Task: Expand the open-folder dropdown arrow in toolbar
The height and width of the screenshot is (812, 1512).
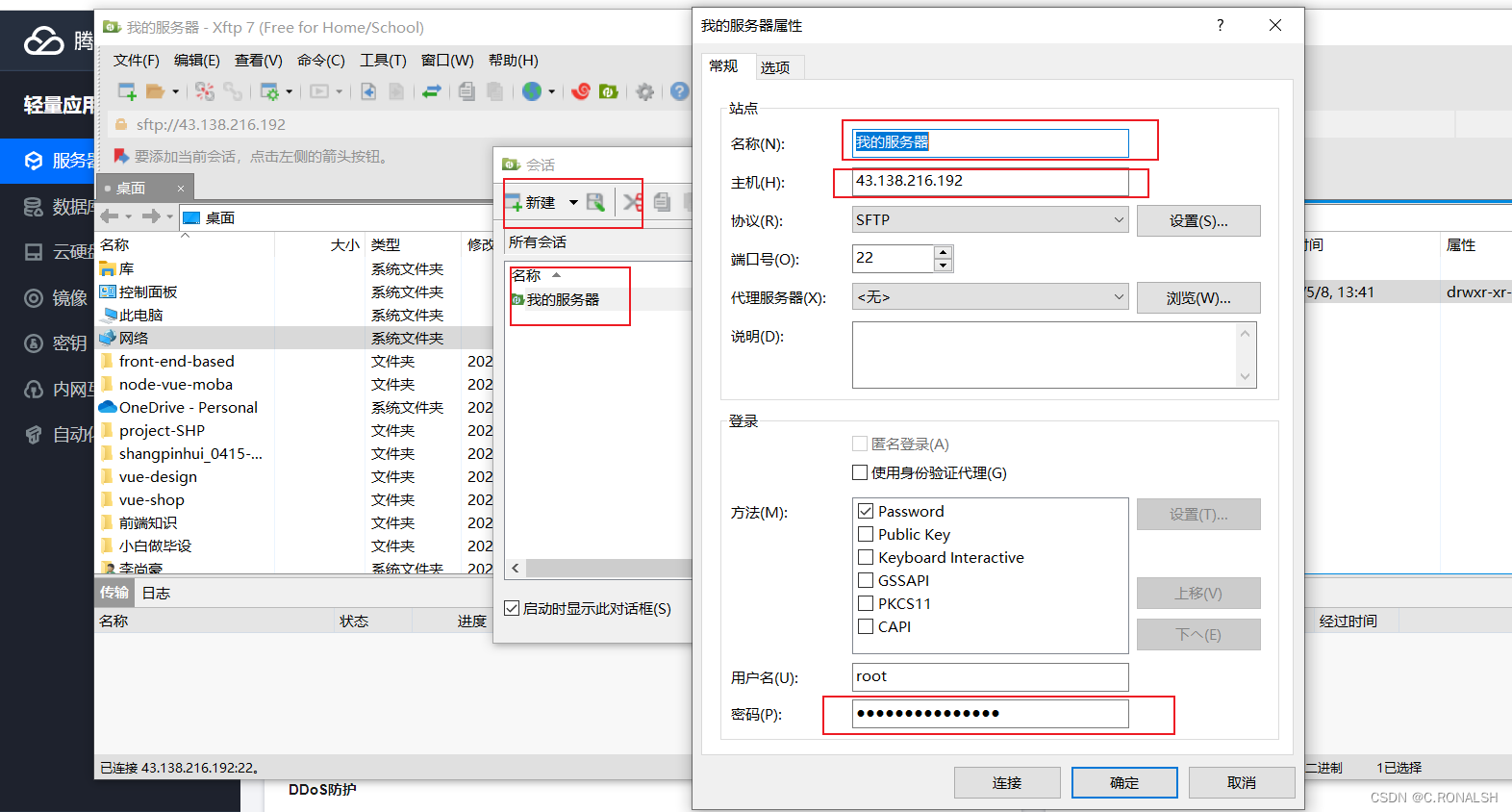Action: (175, 91)
